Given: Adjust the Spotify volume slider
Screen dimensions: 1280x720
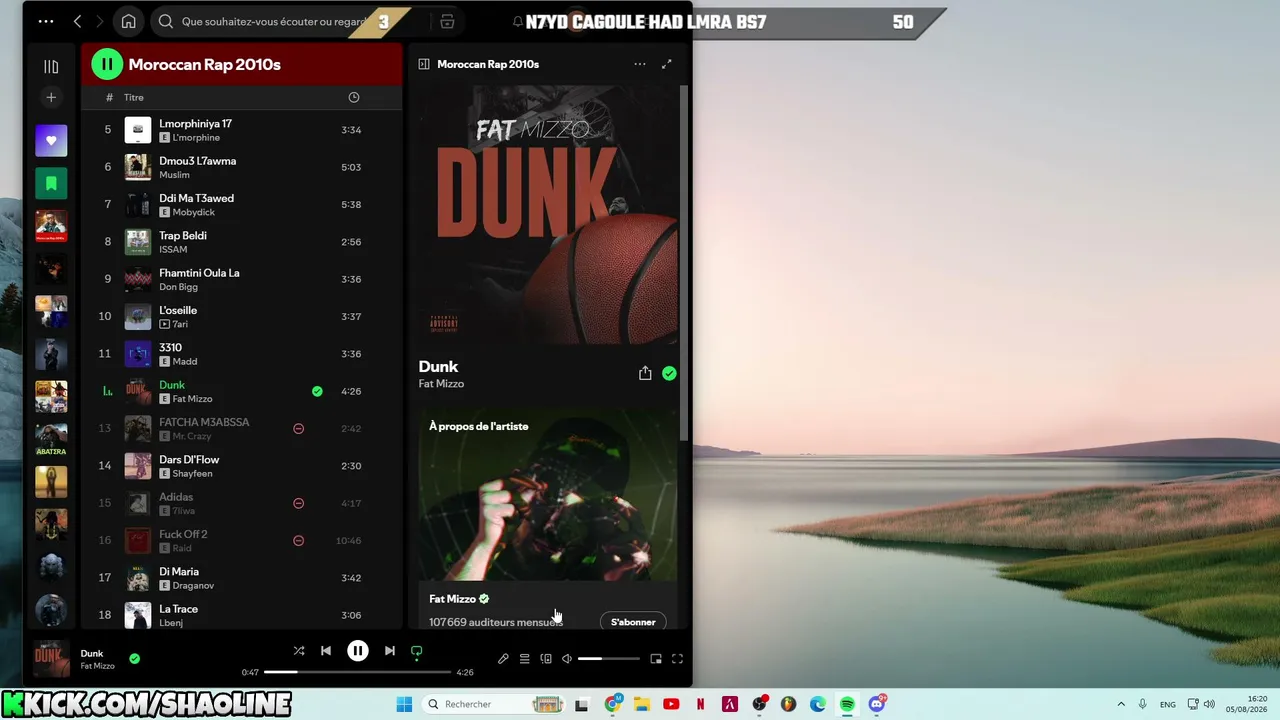Looking at the screenshot, I should pos(608,659).
